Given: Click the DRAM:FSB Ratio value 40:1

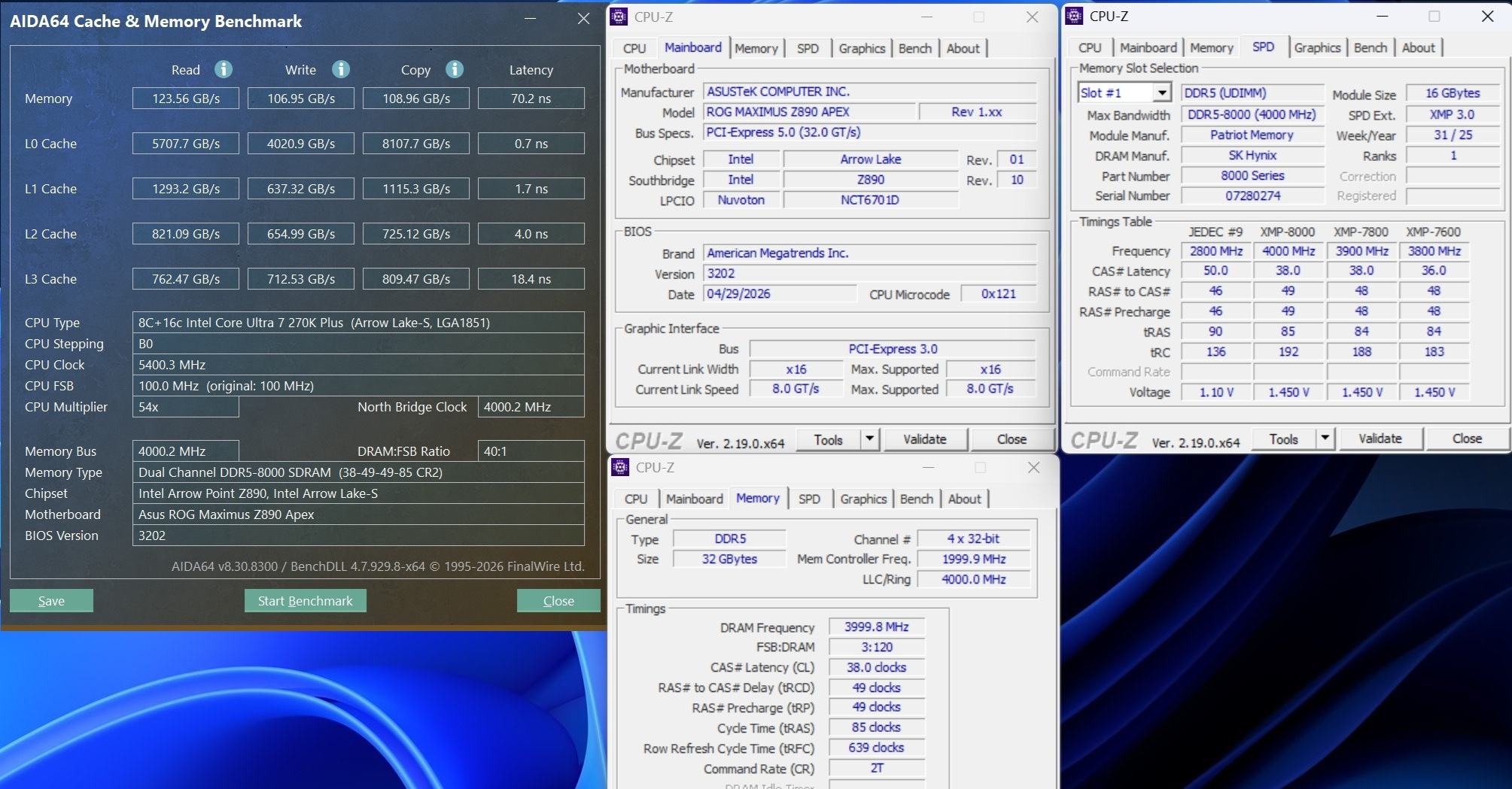Looking at the screenshot, I should click(x=531, y=451).
